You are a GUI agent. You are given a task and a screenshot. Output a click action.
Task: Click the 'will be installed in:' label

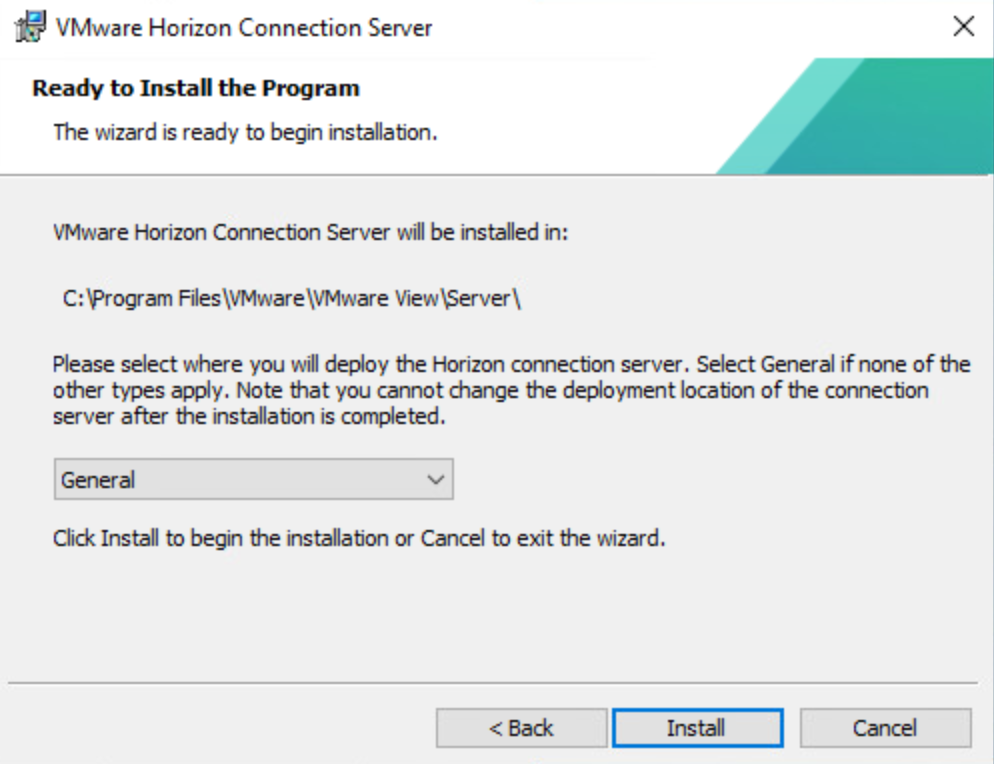click(310, 234)
